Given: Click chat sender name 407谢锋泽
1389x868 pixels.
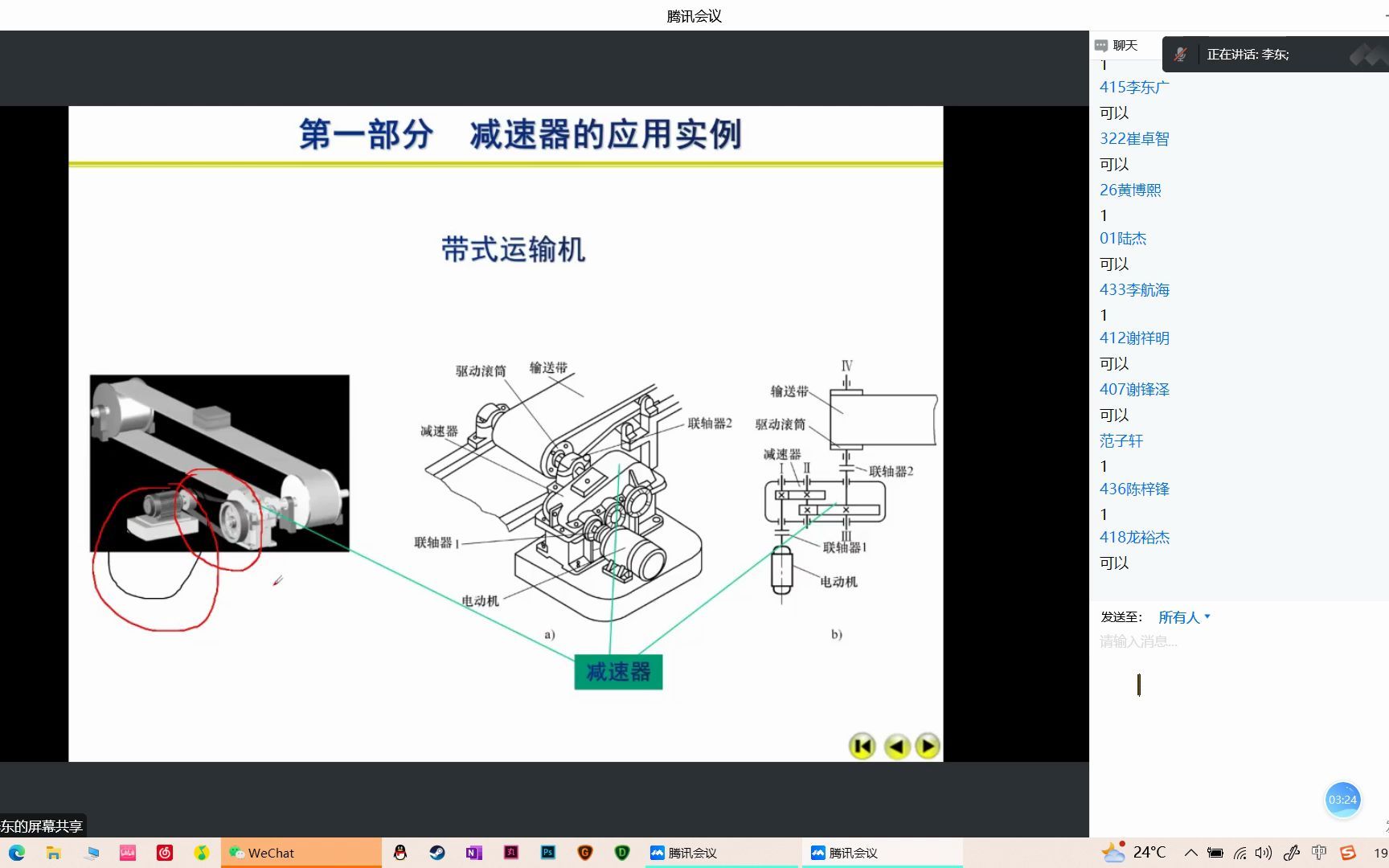Looking at the screenshot, I should 1134,389.
